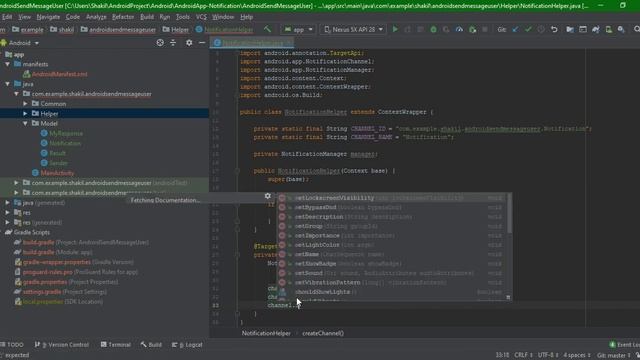The image size is (640, 360).
Task: Expand the java (generated) folder
Action: (x=7, y=202)
